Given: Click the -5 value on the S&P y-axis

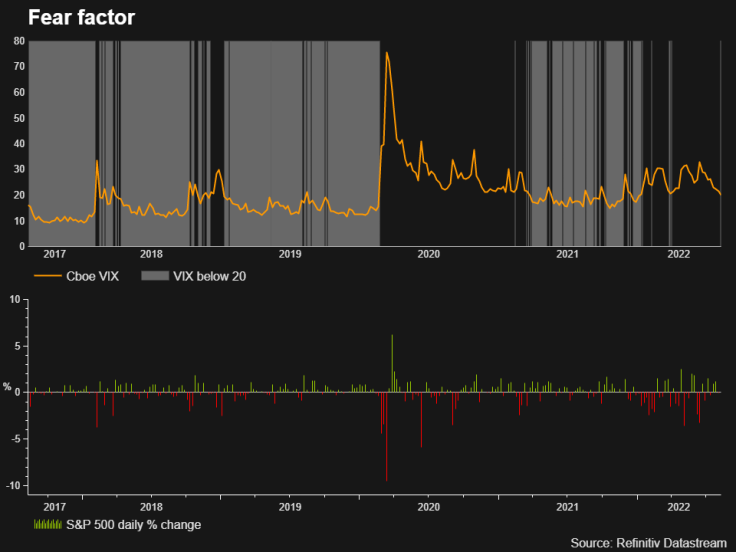Looking at the screenshot, I should pos(15,439).
